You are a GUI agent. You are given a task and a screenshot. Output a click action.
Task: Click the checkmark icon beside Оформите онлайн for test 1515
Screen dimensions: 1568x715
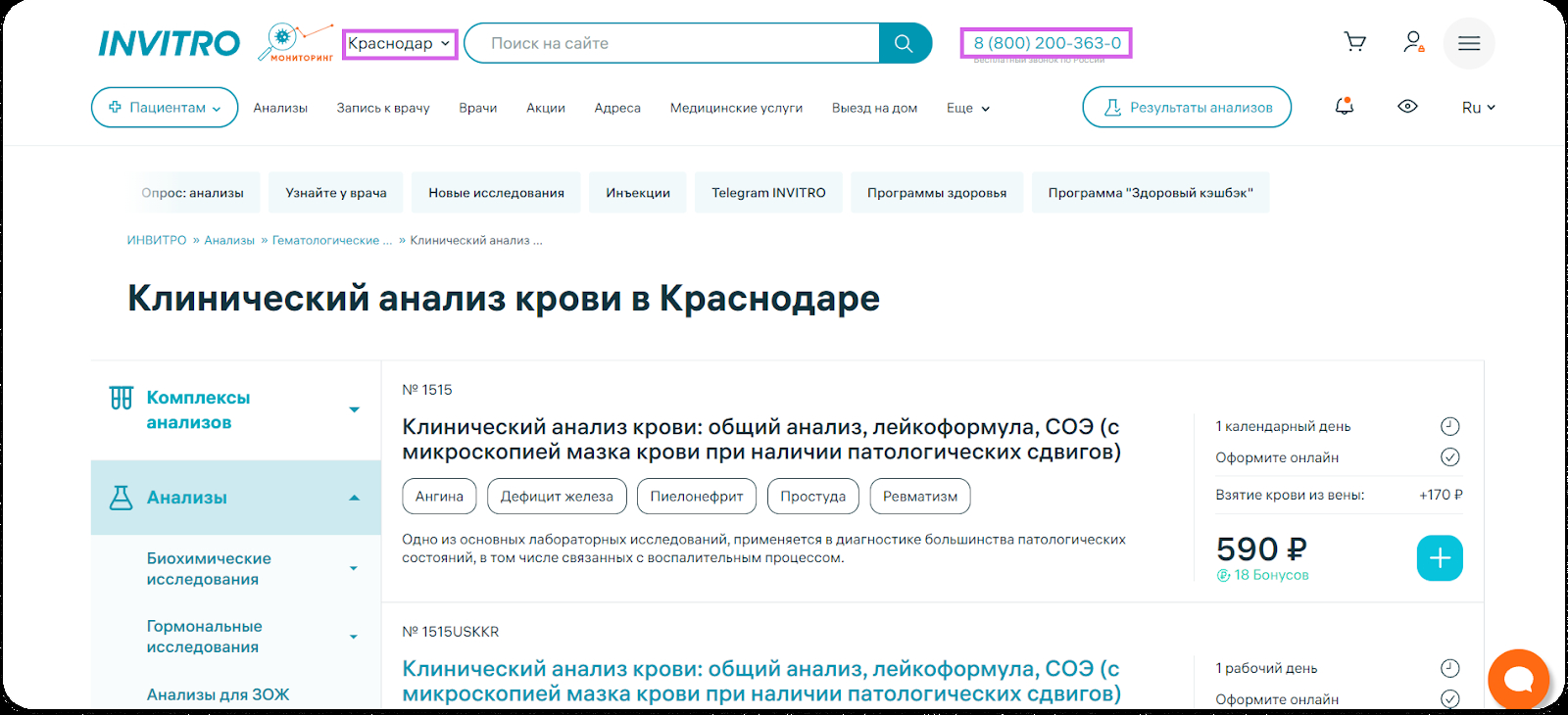point(1450,457)
